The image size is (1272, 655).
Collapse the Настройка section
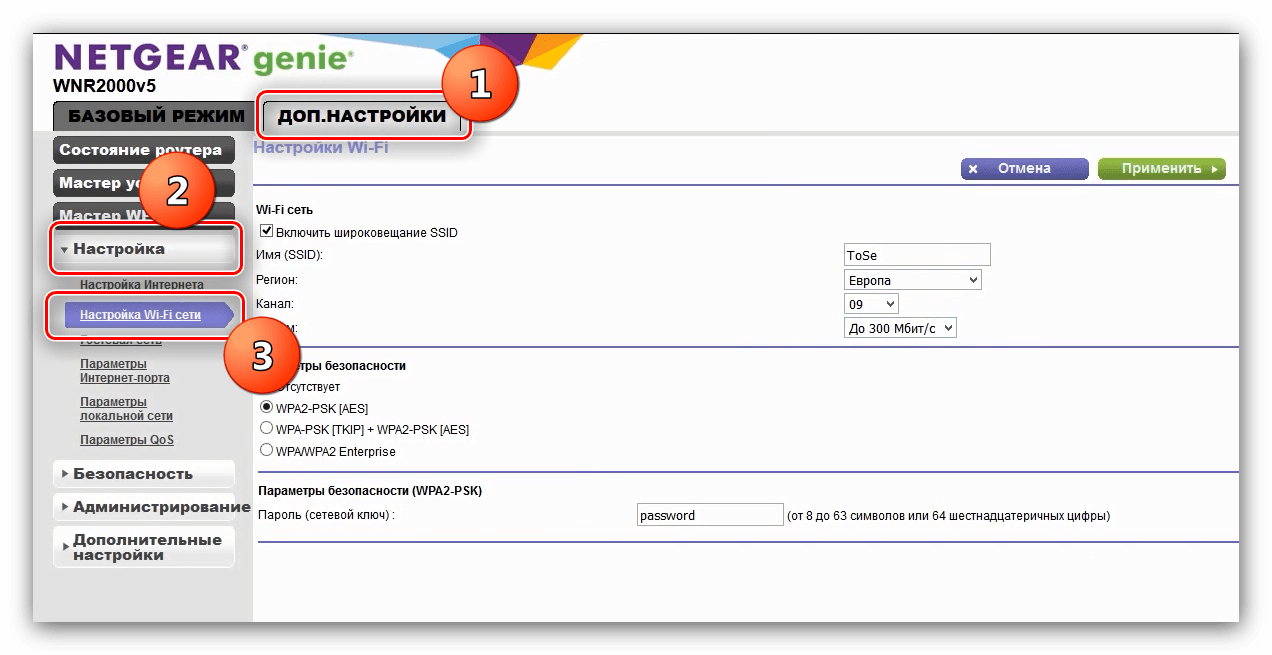(x=144, y=249)
